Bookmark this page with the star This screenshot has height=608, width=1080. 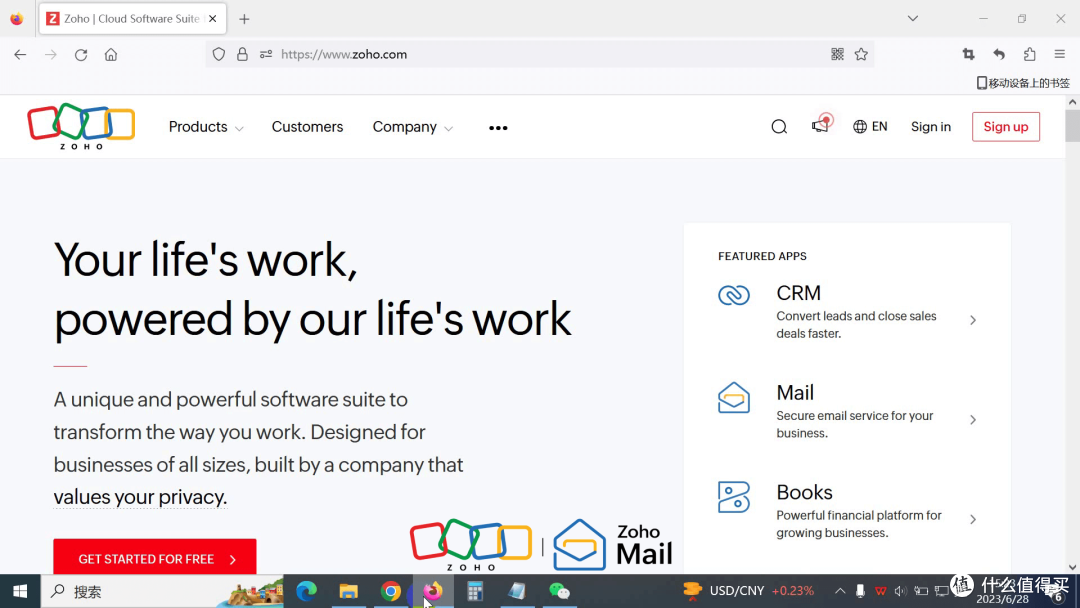point(861,54)
